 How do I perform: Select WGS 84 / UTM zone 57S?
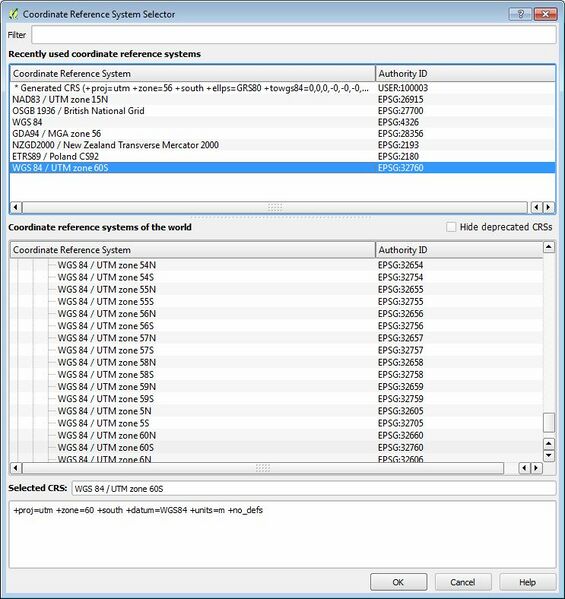click(105, 350)
